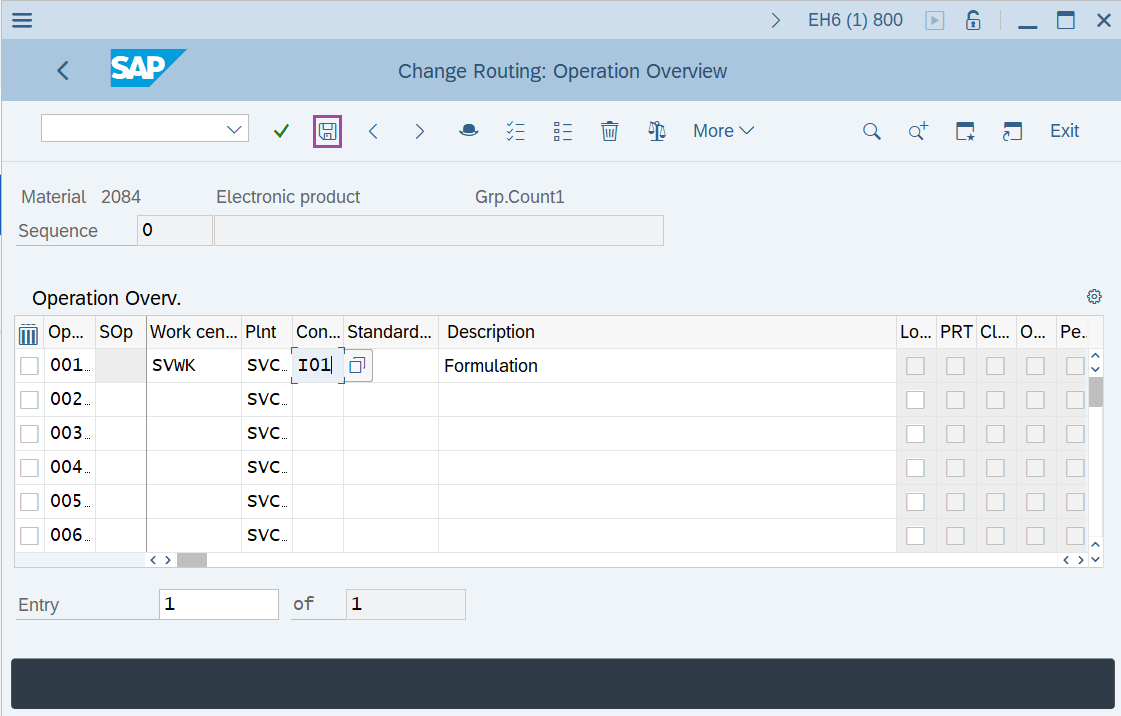Open the More menu
Image resolution: width=1121 pixels, height=716 pixels.
[x=722, y=130]
